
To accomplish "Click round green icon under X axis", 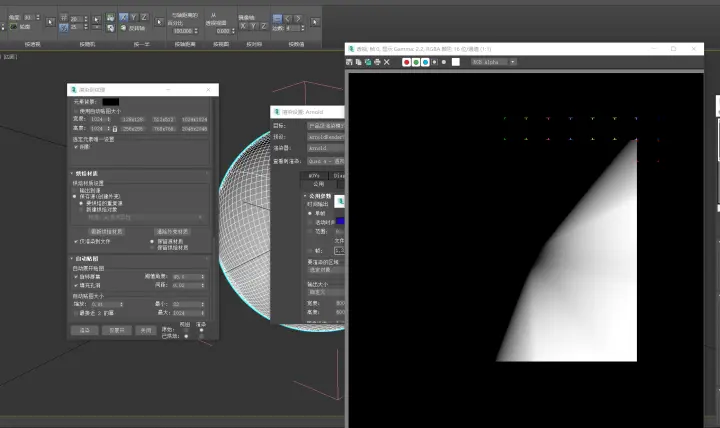I will click(x=124, y=28).
